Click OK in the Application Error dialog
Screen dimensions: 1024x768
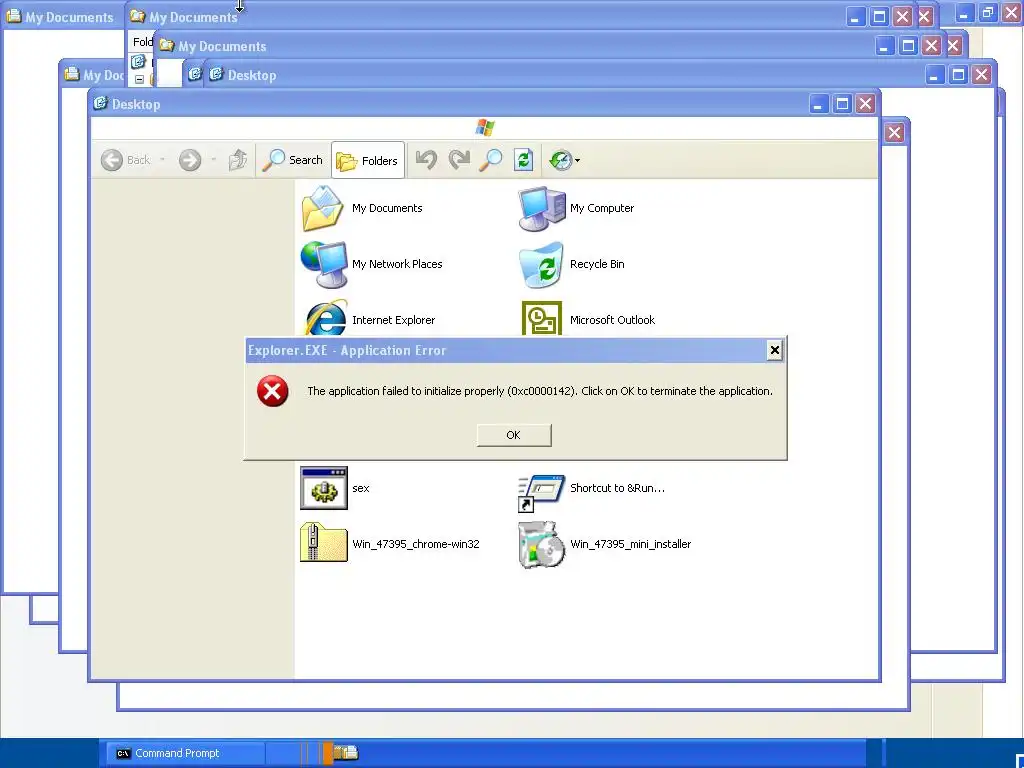pos(514,435)
